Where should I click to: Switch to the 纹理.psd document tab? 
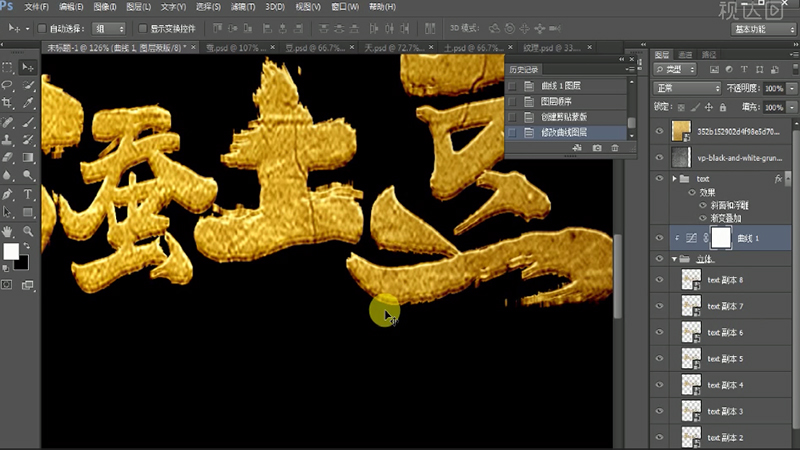552,47
